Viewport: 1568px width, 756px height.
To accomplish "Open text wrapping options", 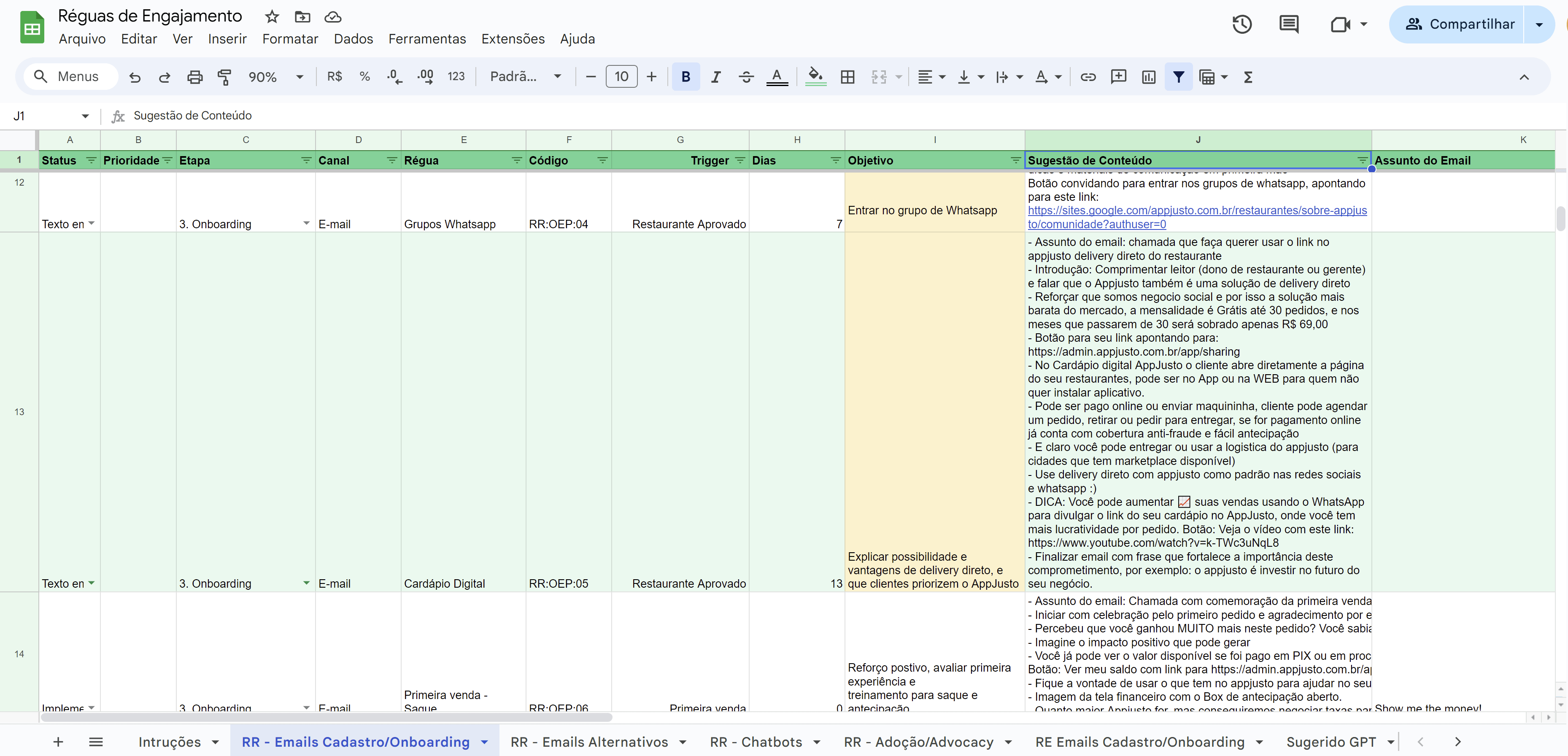I will click(x=1009, y=77).
